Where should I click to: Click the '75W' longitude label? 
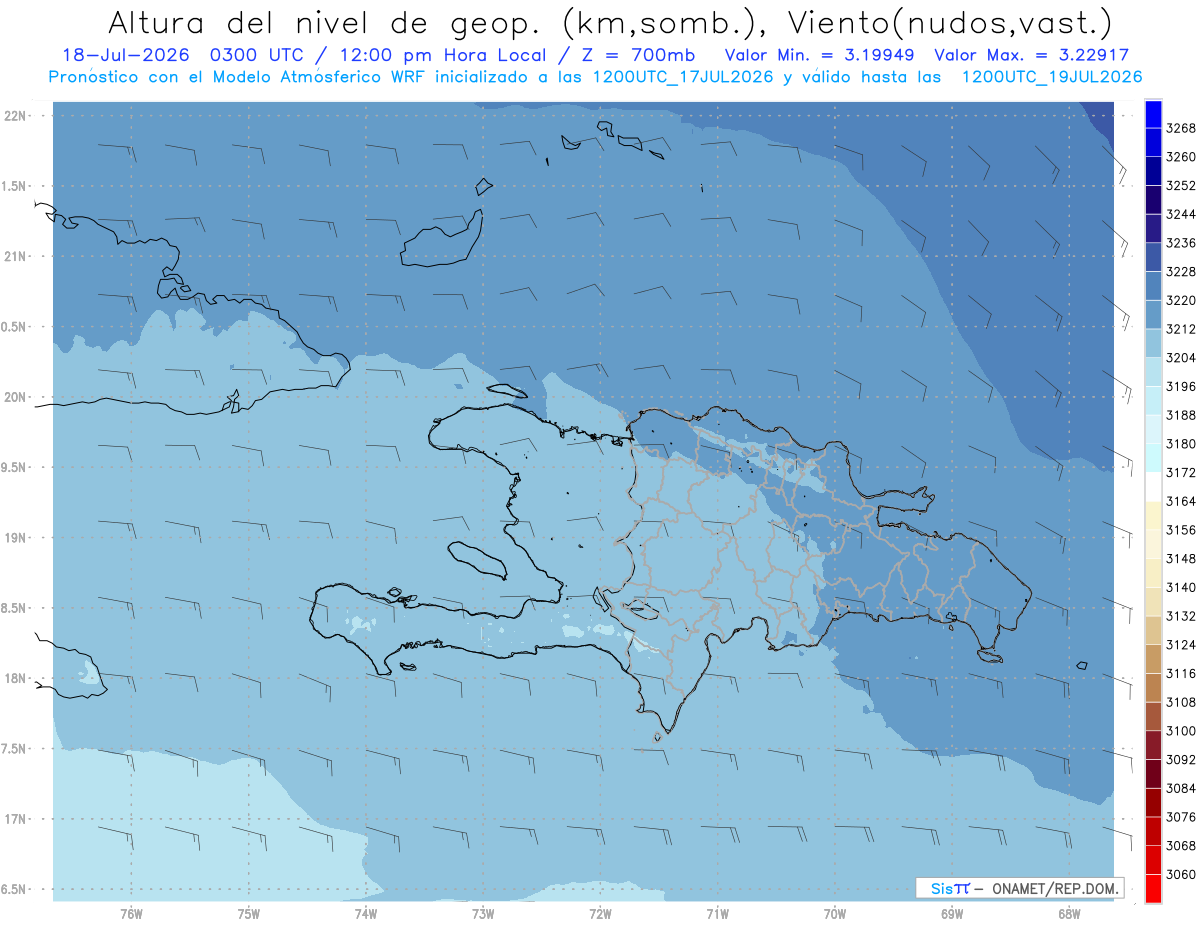click(x=248, y=914)
